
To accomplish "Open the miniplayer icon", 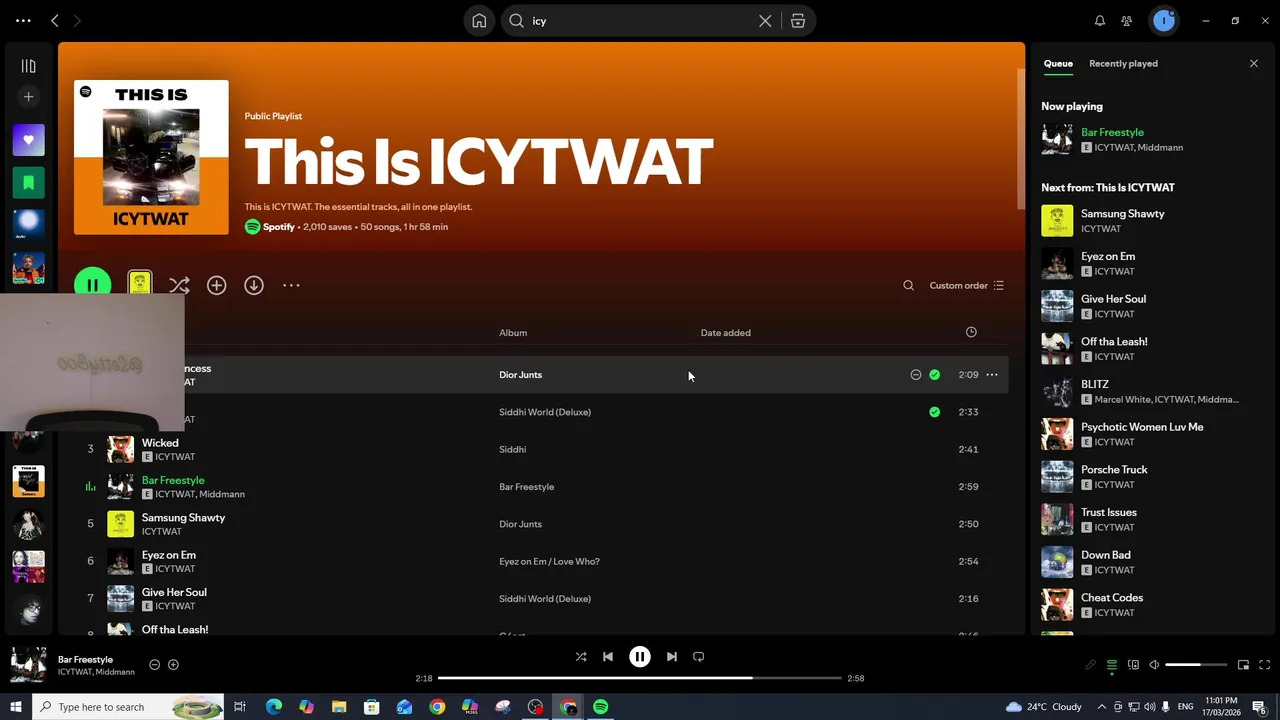I will pos(1243,665).
